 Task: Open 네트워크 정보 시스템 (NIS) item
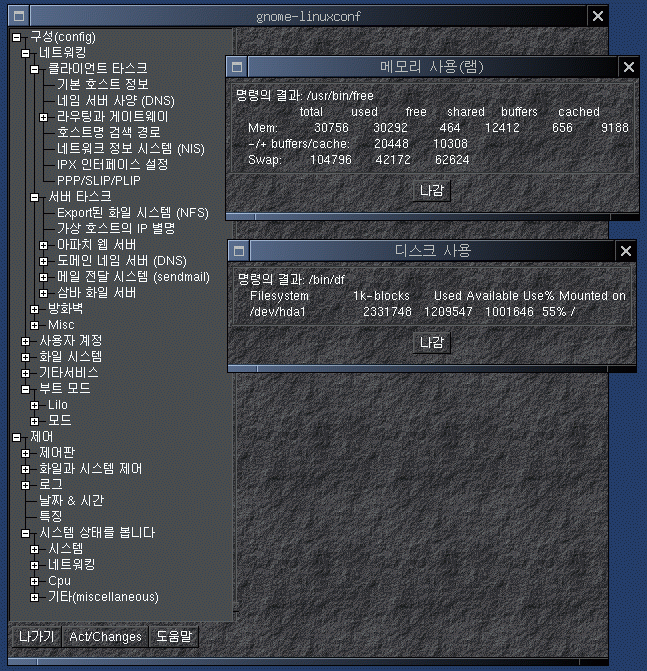coord(131,148)
